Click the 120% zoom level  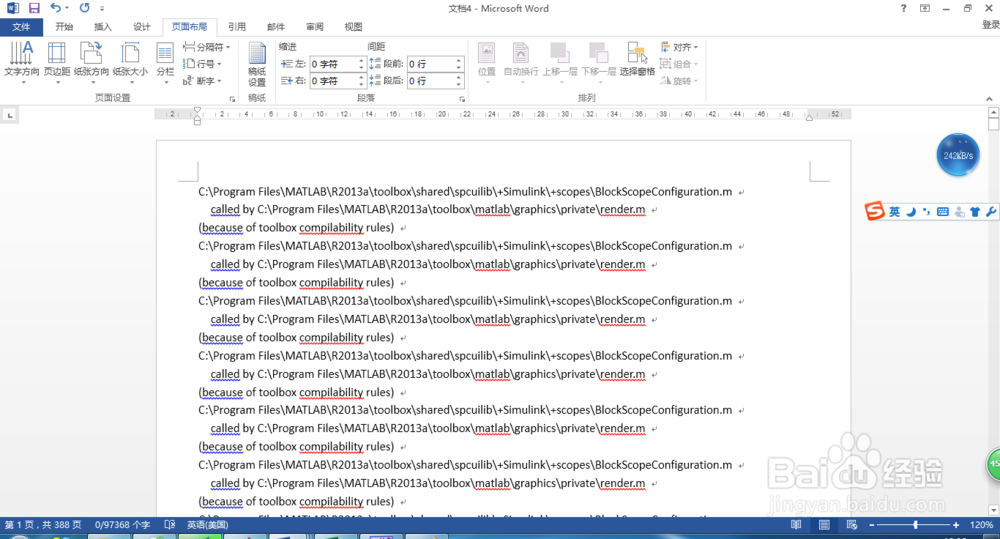pyautogui.click(x=981, y=524)
